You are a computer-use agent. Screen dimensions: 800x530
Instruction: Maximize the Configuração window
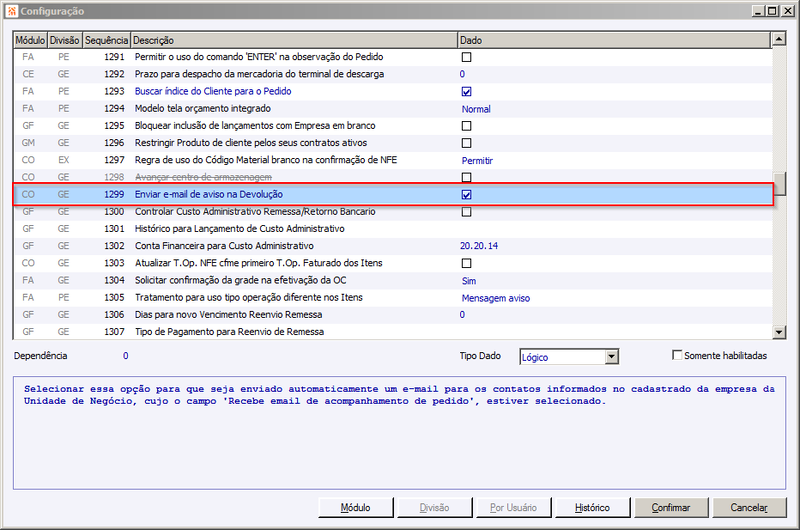point(772,11)
